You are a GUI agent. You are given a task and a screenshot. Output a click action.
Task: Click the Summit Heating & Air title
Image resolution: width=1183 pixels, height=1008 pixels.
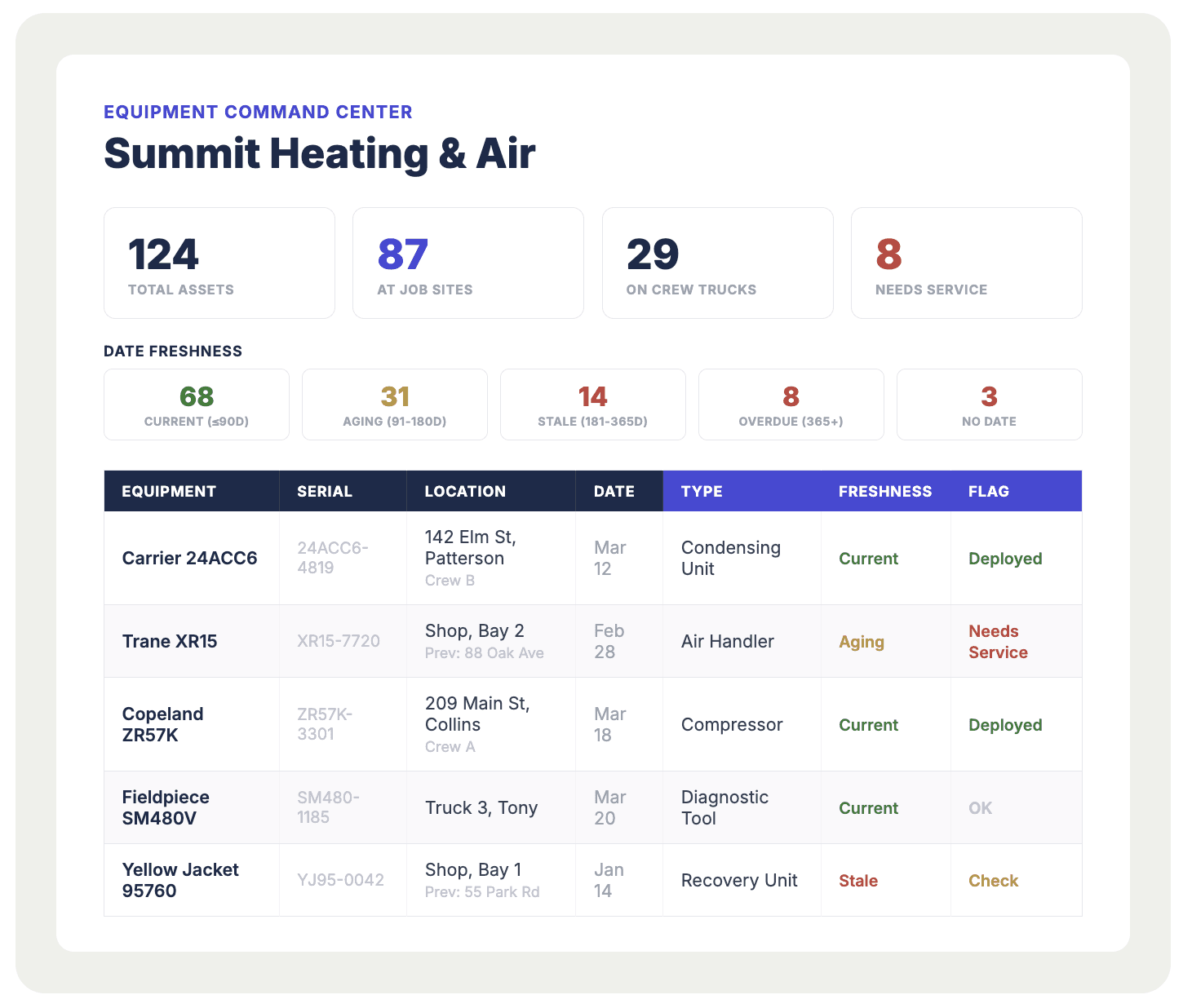coord(318,153)
